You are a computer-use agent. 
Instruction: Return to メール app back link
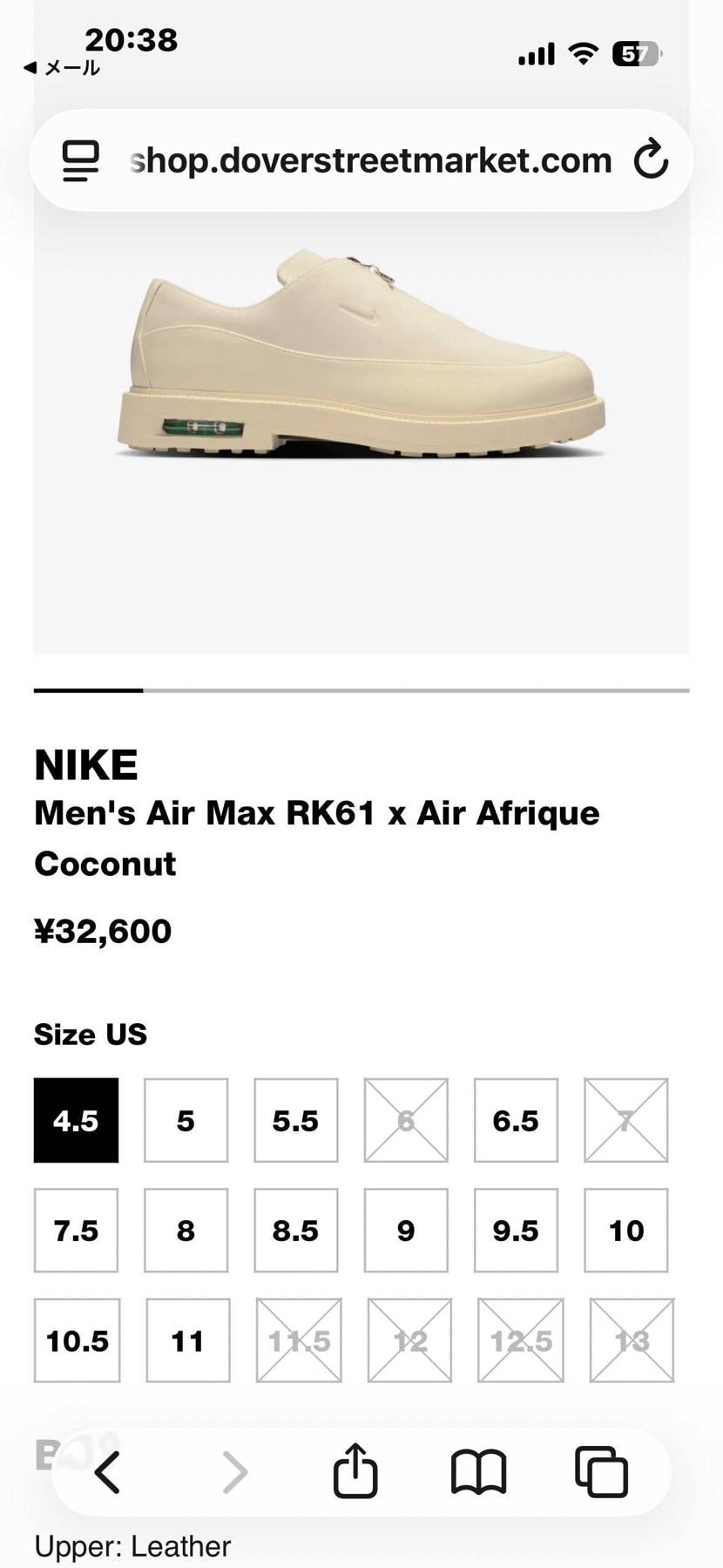pyautogui.click(x=62, y=68)
